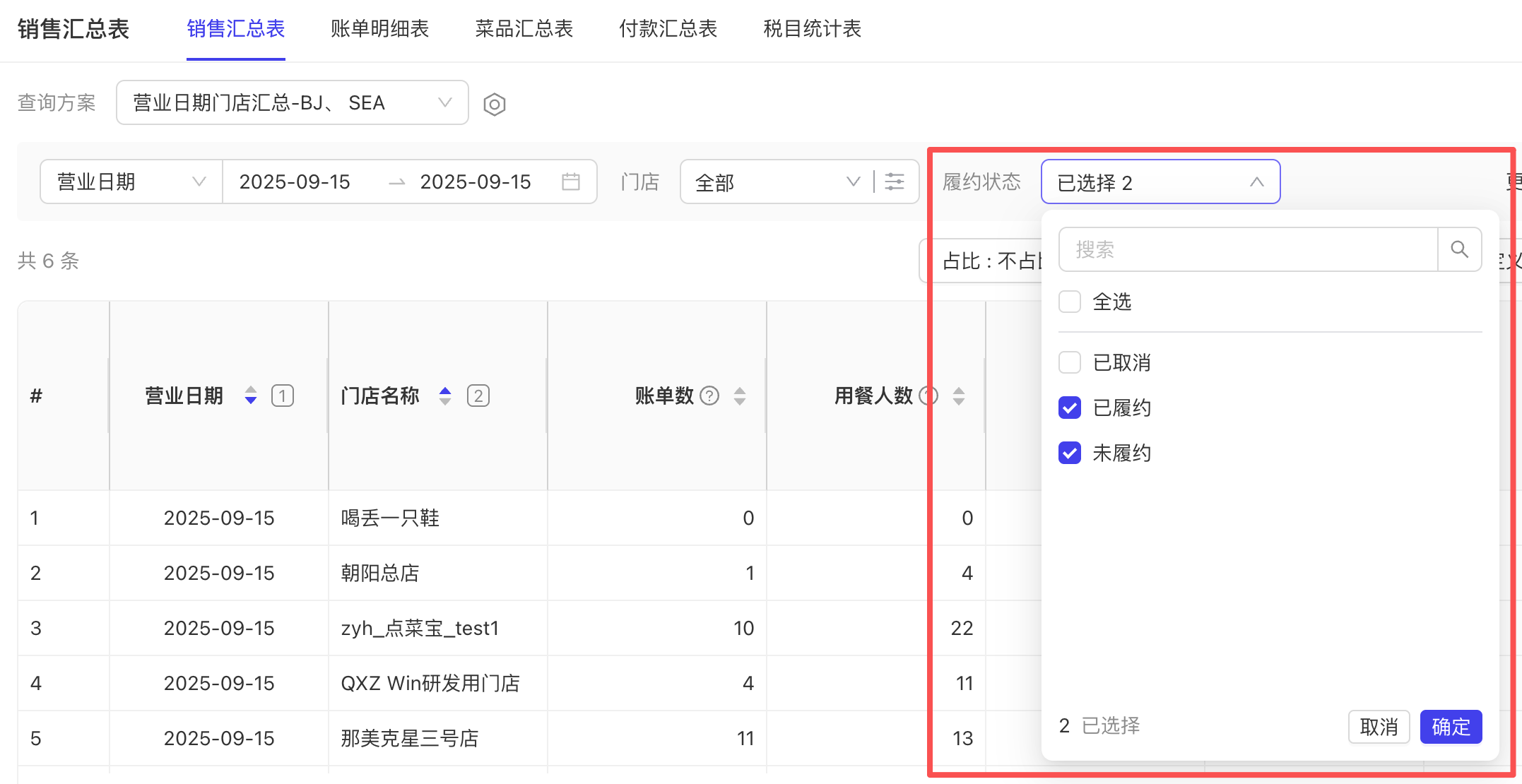Click help icon next to 账单数 header
The height and width of the screenshot is (784, 1522).
[709, 396]
